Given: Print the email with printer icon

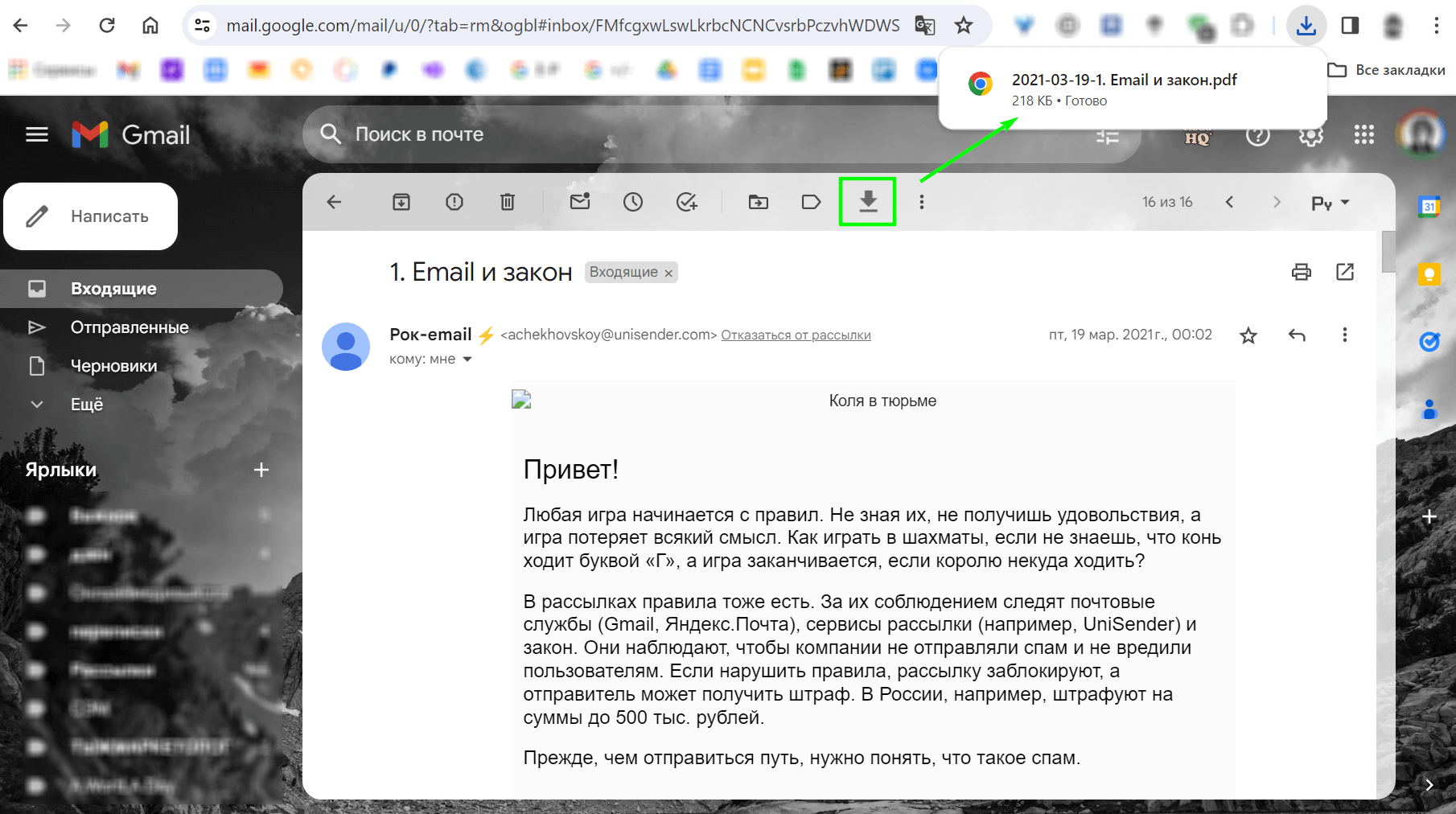Looking at the screenshot, I should 1302,272.
